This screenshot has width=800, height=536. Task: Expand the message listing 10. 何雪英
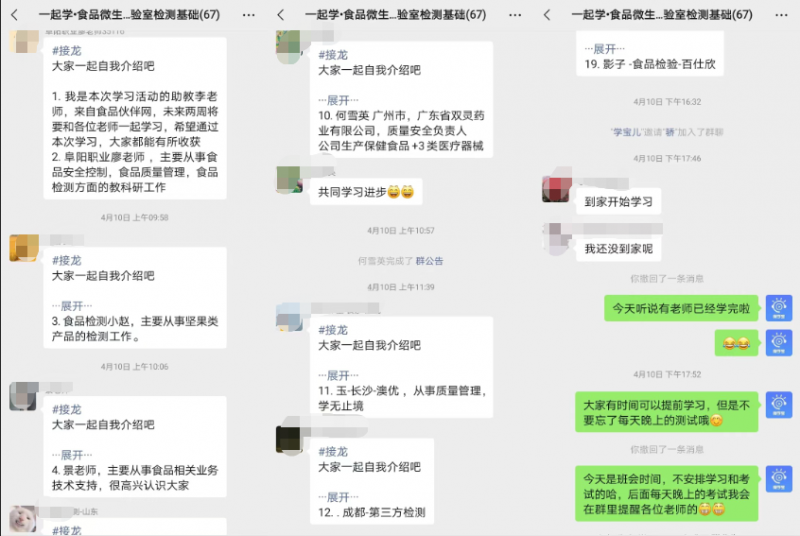pos(338,100)
